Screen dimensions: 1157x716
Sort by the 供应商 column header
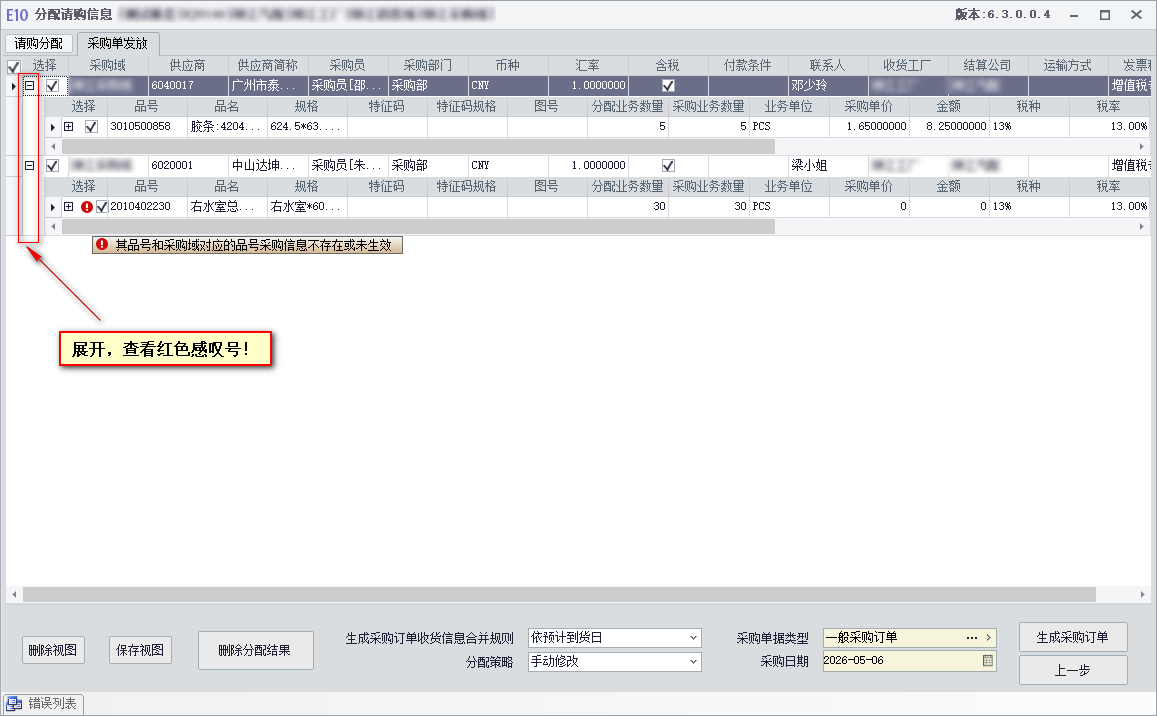(x=187, y=66)
